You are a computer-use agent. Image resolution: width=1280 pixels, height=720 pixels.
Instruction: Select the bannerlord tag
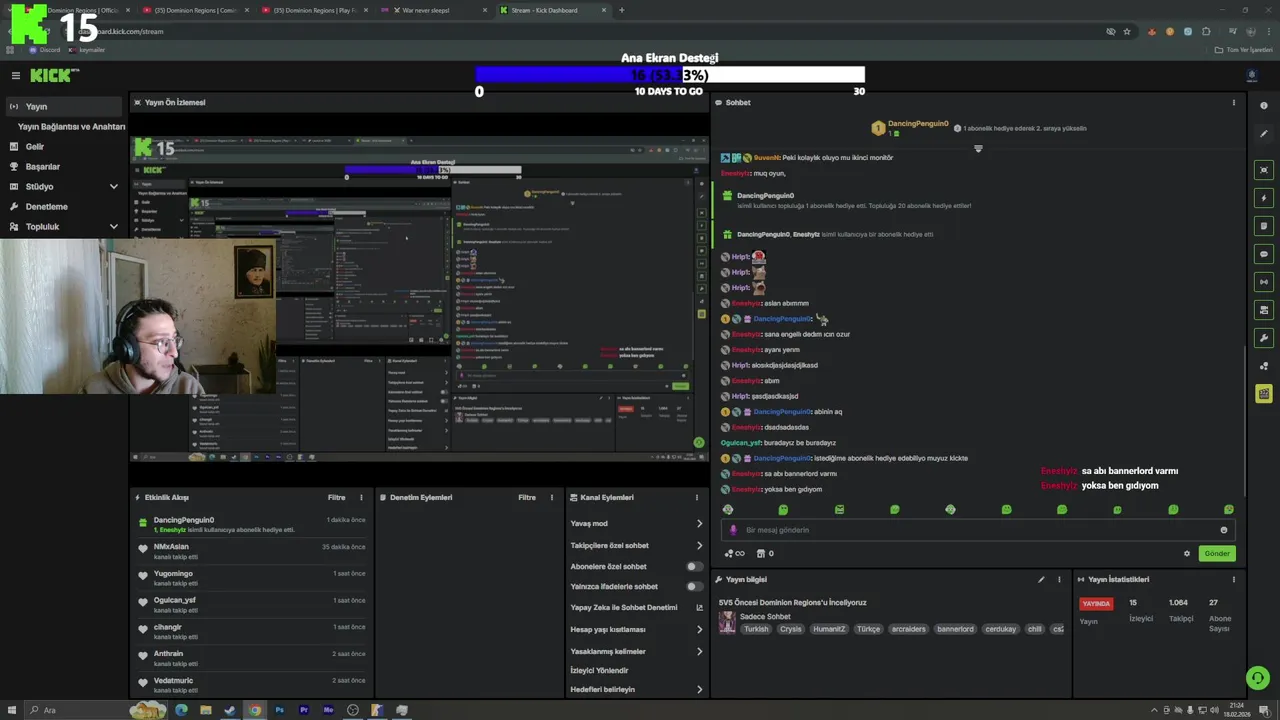pos(955,629)
